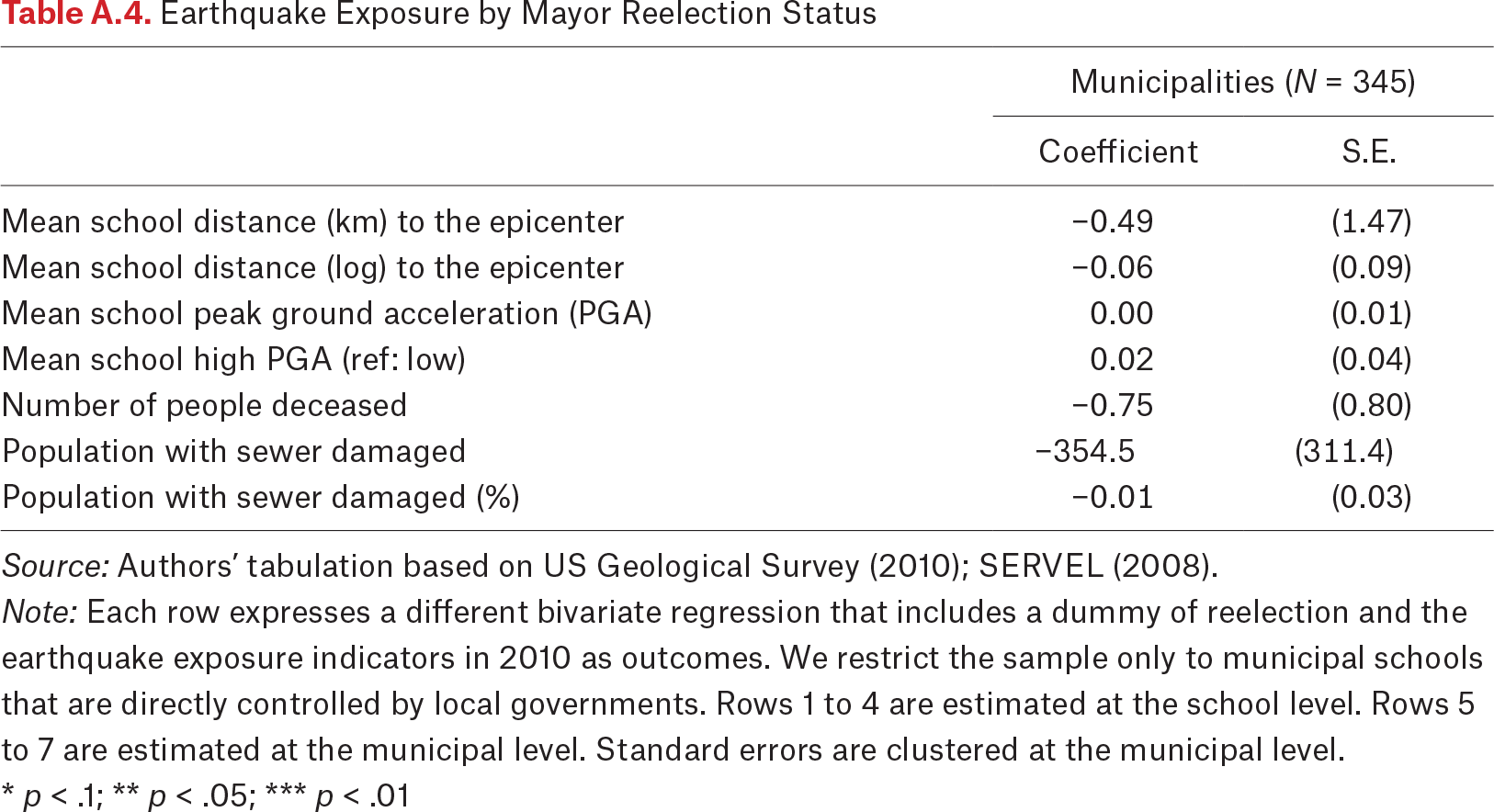The image size is (1494, 812).
Task: Click the Municipalities (N = 345) heading
Action: (1243, 82)
